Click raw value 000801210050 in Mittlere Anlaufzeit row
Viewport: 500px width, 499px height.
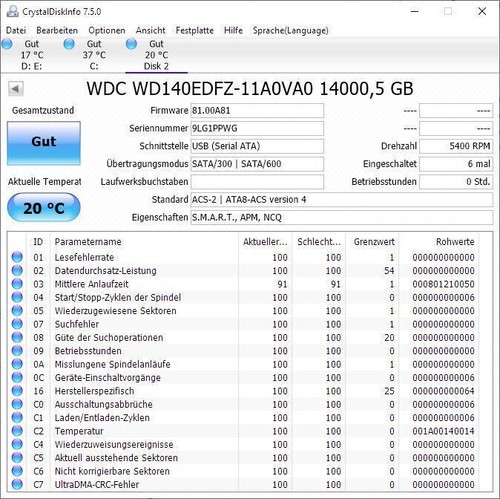[x=443, y=284]
